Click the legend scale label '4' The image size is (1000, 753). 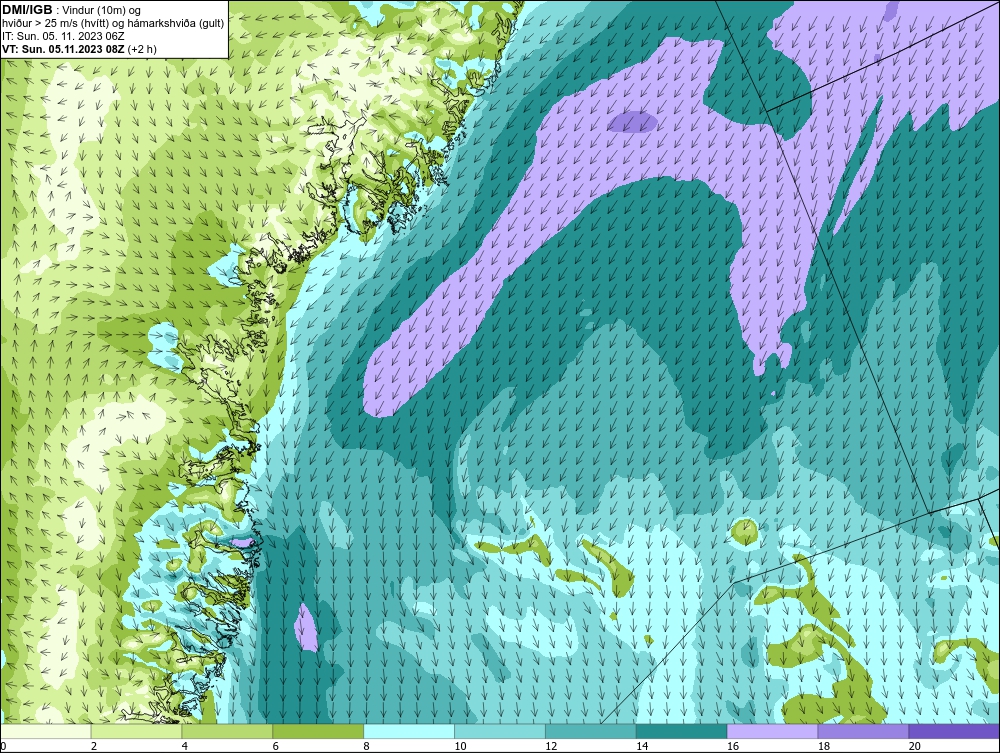(x=184, y=746)
